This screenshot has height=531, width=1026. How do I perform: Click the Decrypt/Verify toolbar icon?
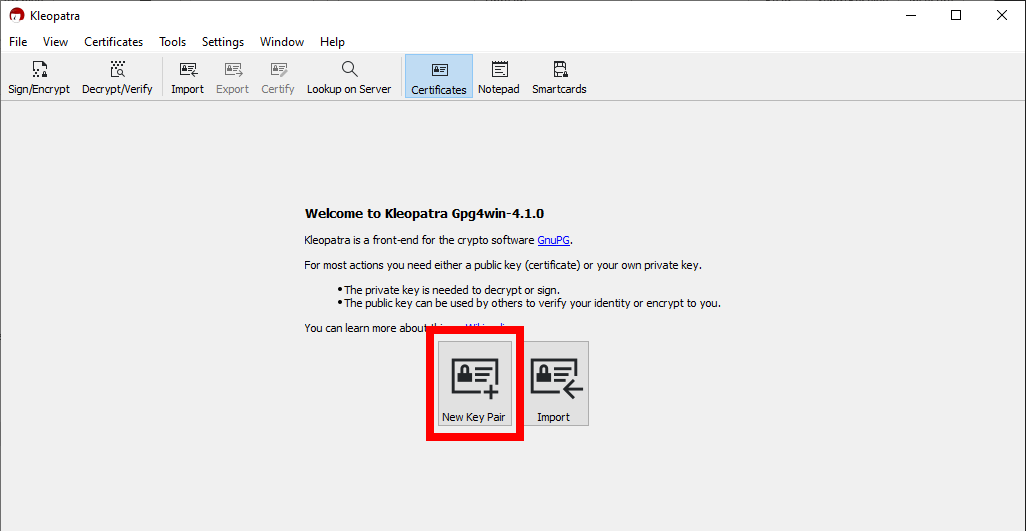click(117, 77)
